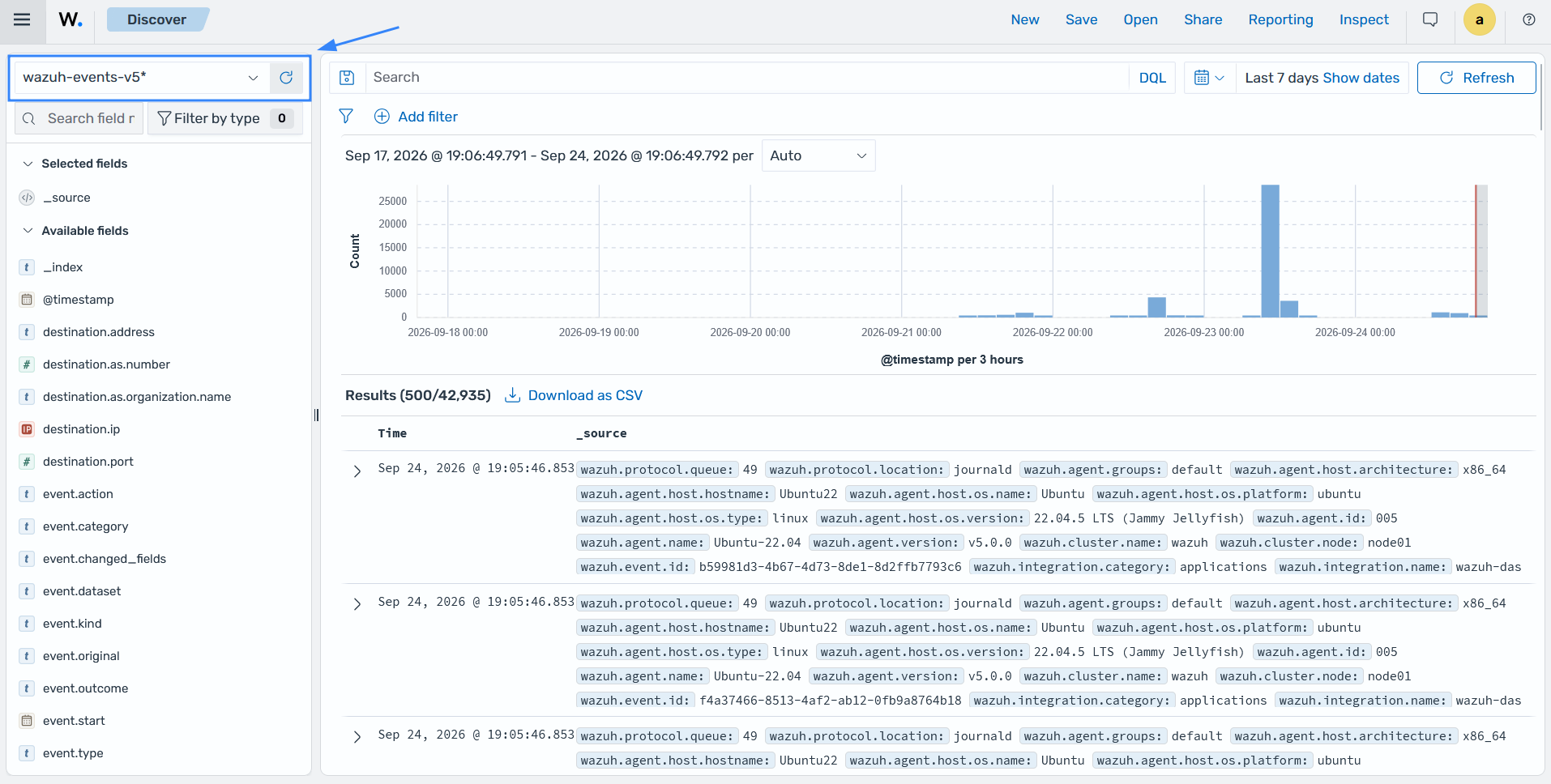The height and width of the screenshot is (784, 1551).
Task: Click the destination.ip IP type icon
Action: pyautogui.click(x=27, y=429)
